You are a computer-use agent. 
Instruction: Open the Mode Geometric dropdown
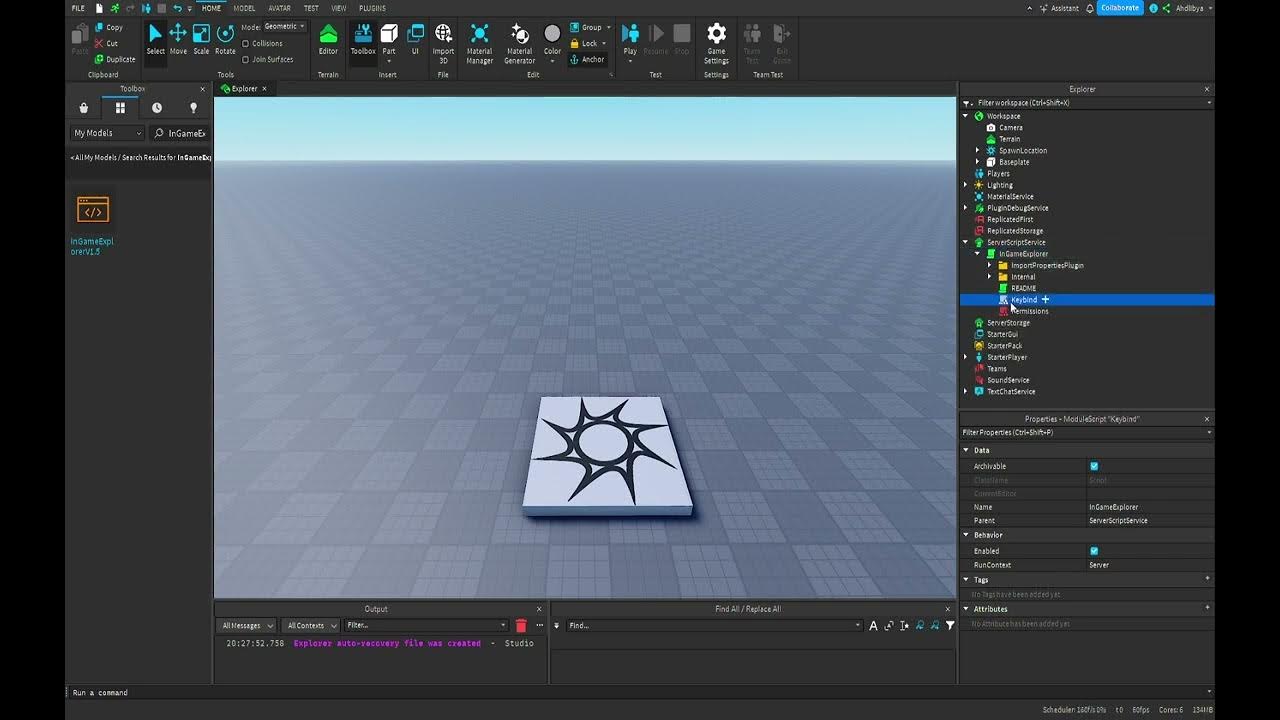pyautogui.click(x=285, y=27)
